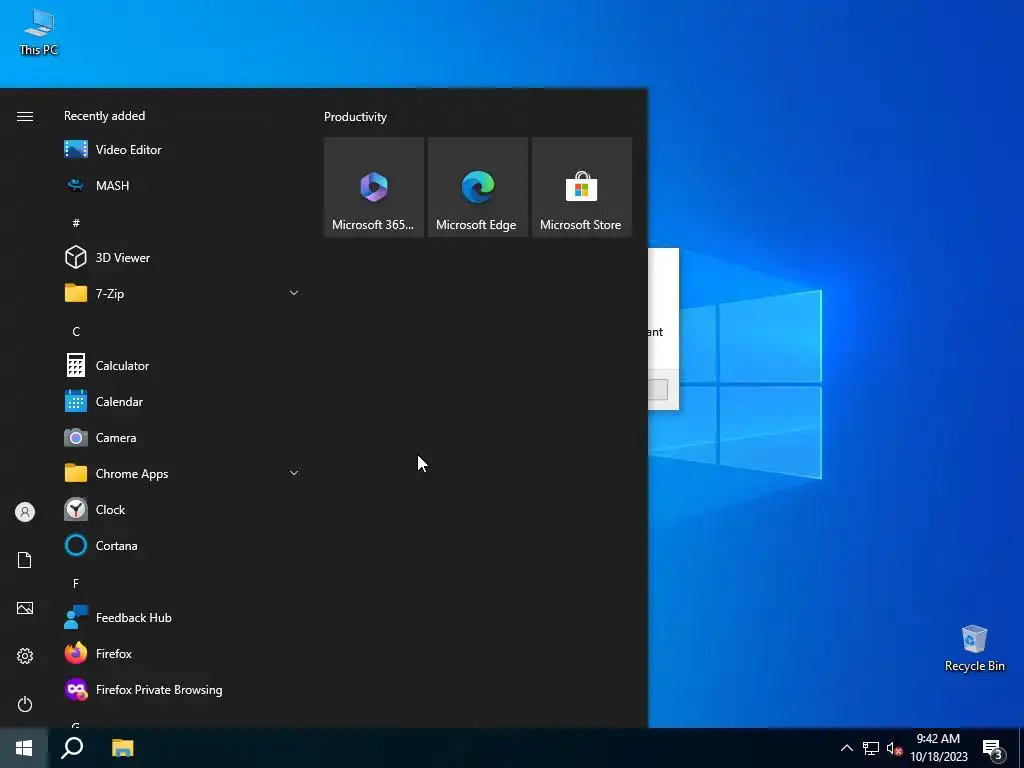Open File Explorer from the taskbar
The width and height of the screenshot is (1024, 768).
coord(122,748)
